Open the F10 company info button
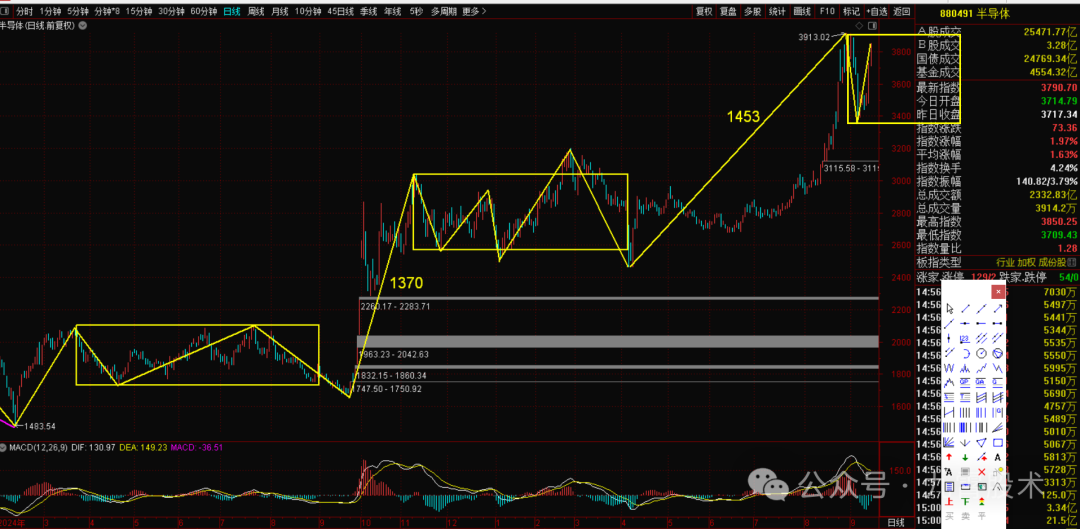Viewport: 1080px width, 529px height. click(x=827, y=11)
